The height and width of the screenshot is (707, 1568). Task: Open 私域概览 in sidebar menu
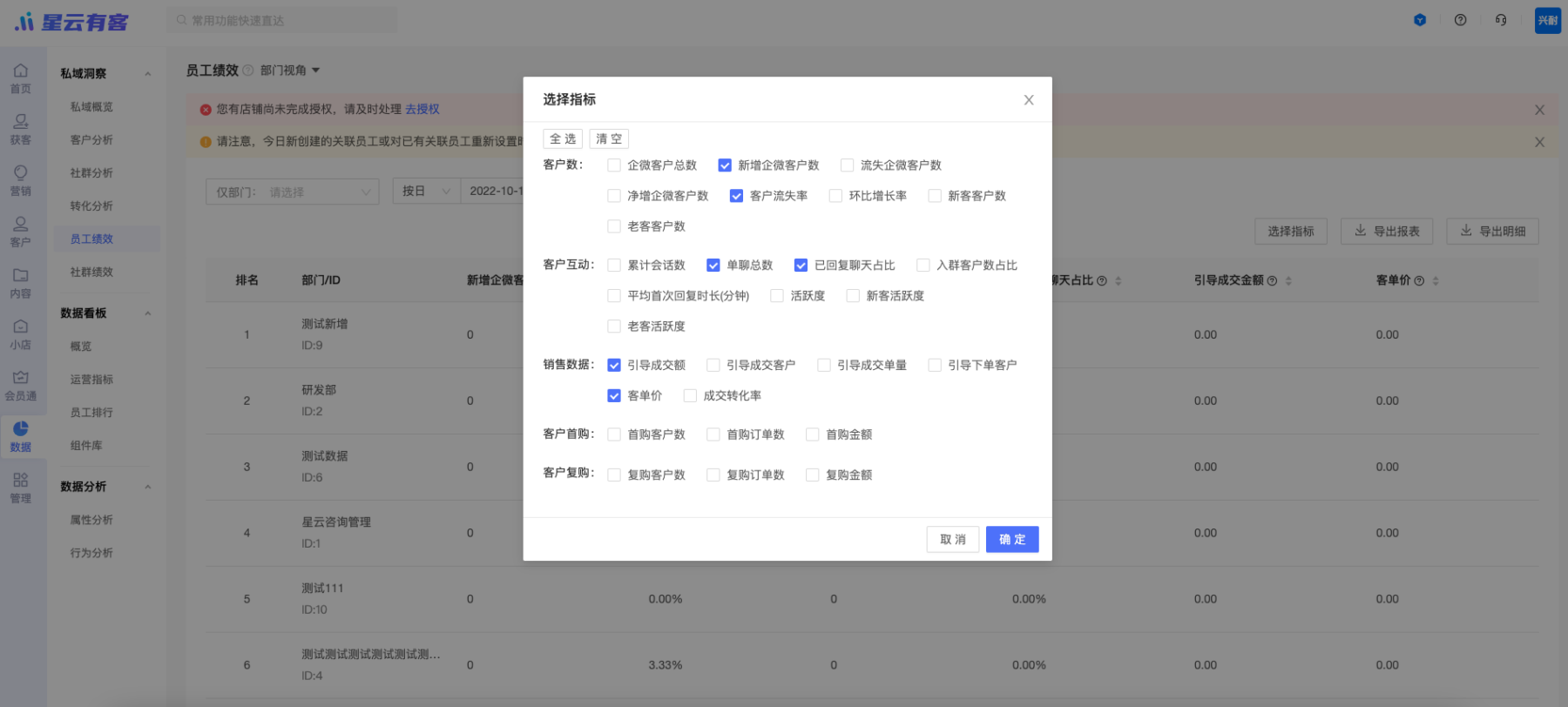[x=91, y=107]
